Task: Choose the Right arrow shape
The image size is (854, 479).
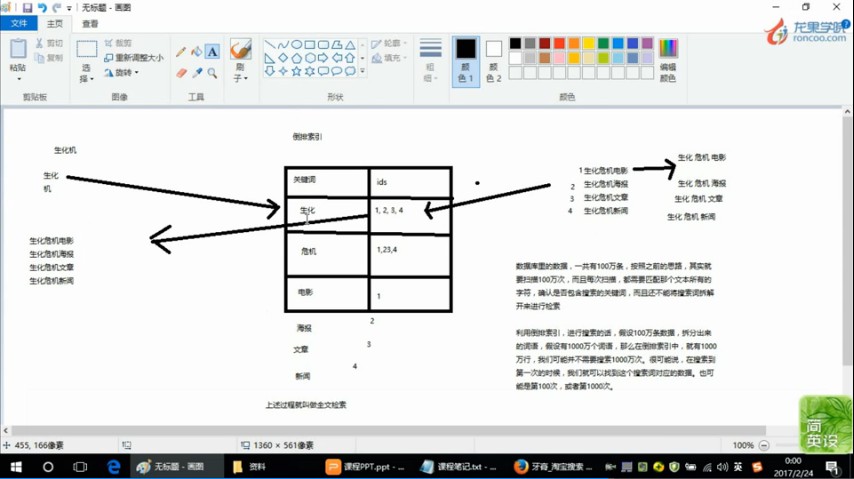Action: [x=324, y=58]
